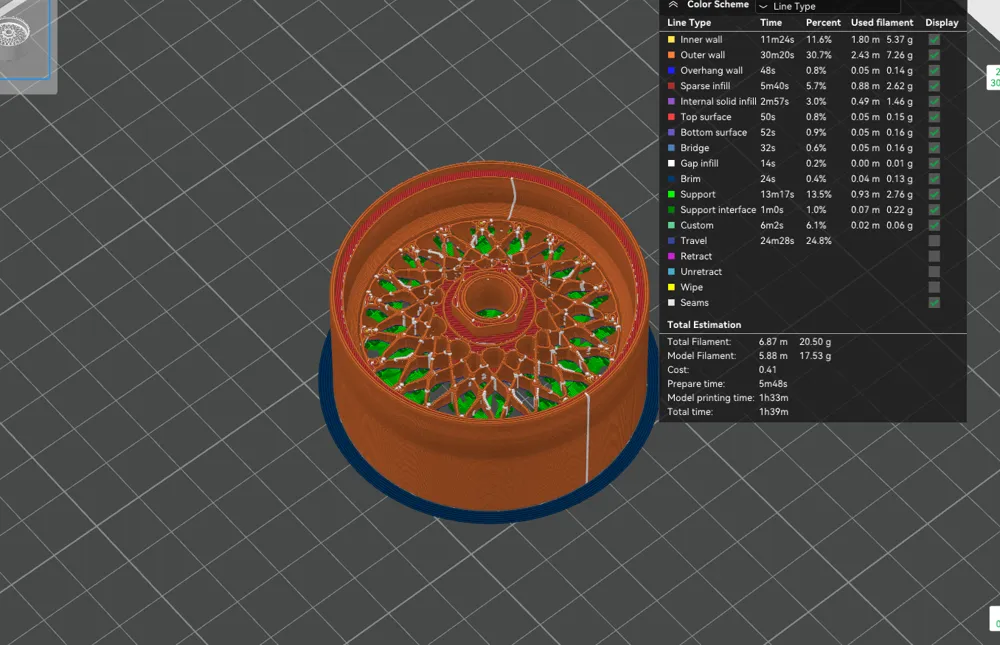Screen dimensions: 1000x645
Task: Click the white Seams color swatch
Action: (x=671, y=302)
